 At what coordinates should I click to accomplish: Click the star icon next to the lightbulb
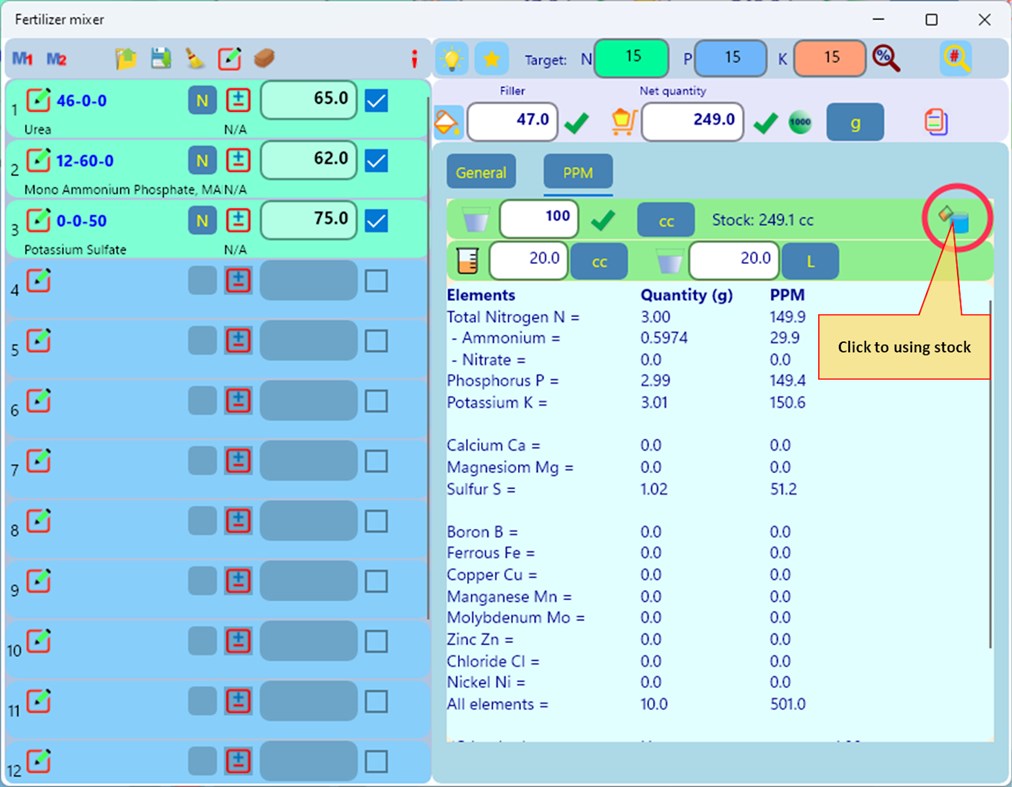pos(491,58)
